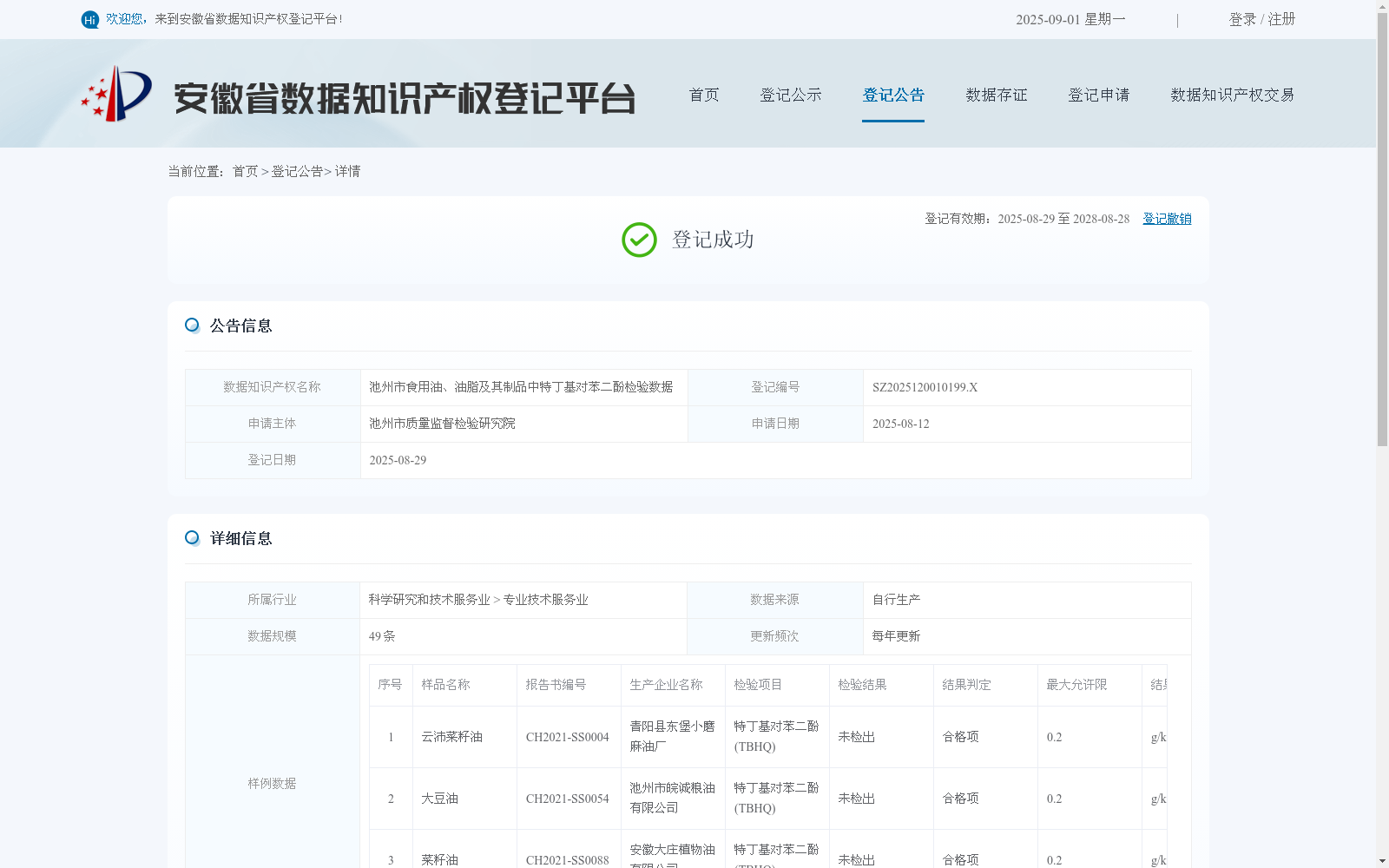The height and width of the screenshot is (868, 1389).
Task: Click the 安徽省数据知识产权登记平台 title
Action: click(x=405, y=98)
